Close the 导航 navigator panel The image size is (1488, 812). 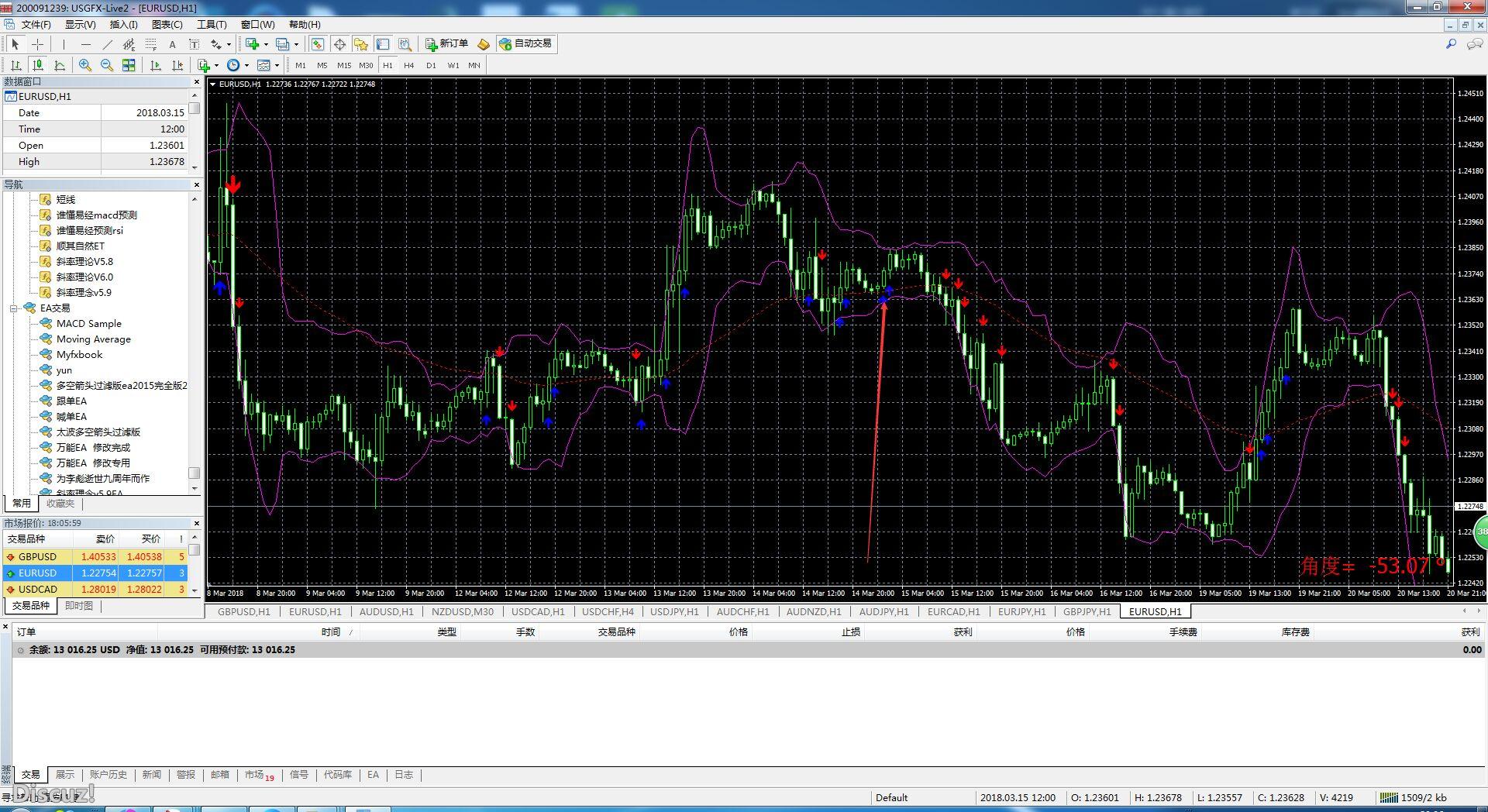(196, 184)
